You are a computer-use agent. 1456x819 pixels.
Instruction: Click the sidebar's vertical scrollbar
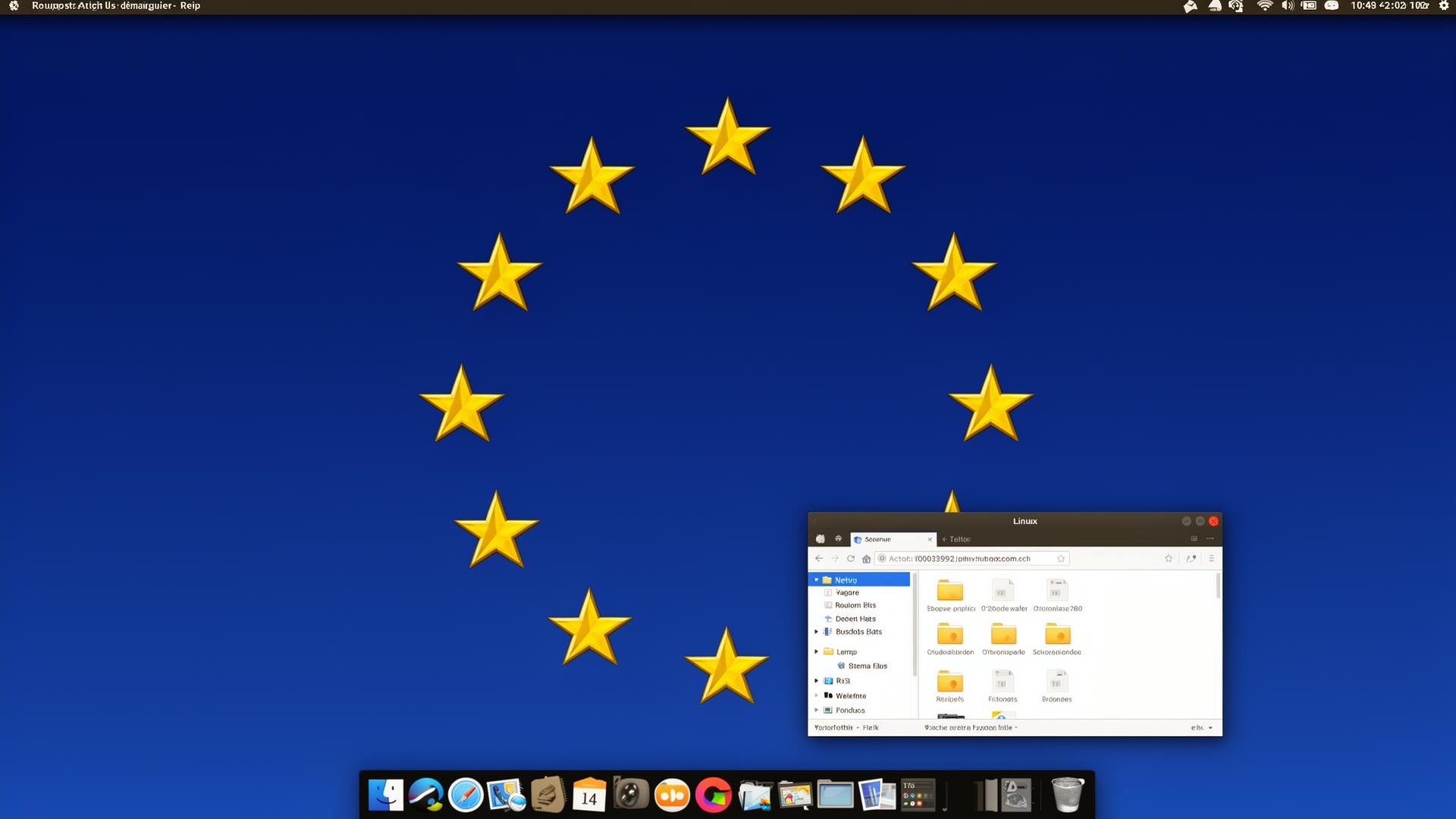[915, 625]
